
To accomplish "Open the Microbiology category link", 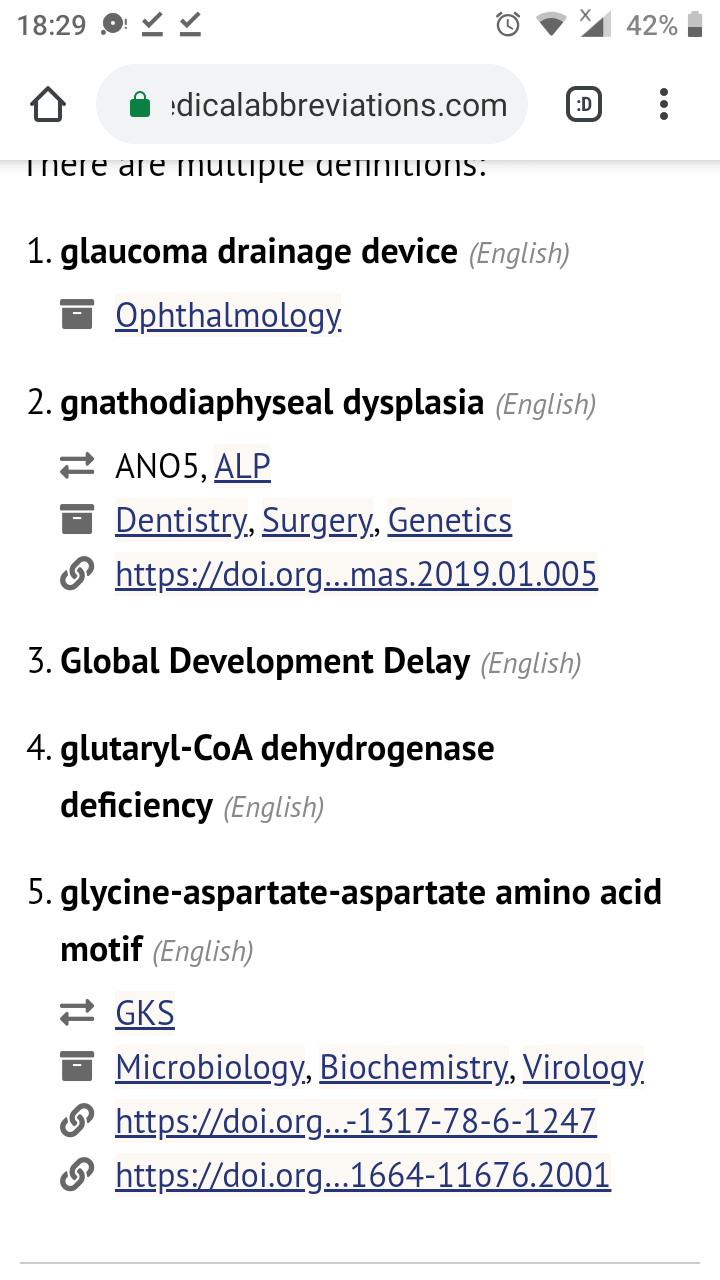I will [x=209, y=1068].
